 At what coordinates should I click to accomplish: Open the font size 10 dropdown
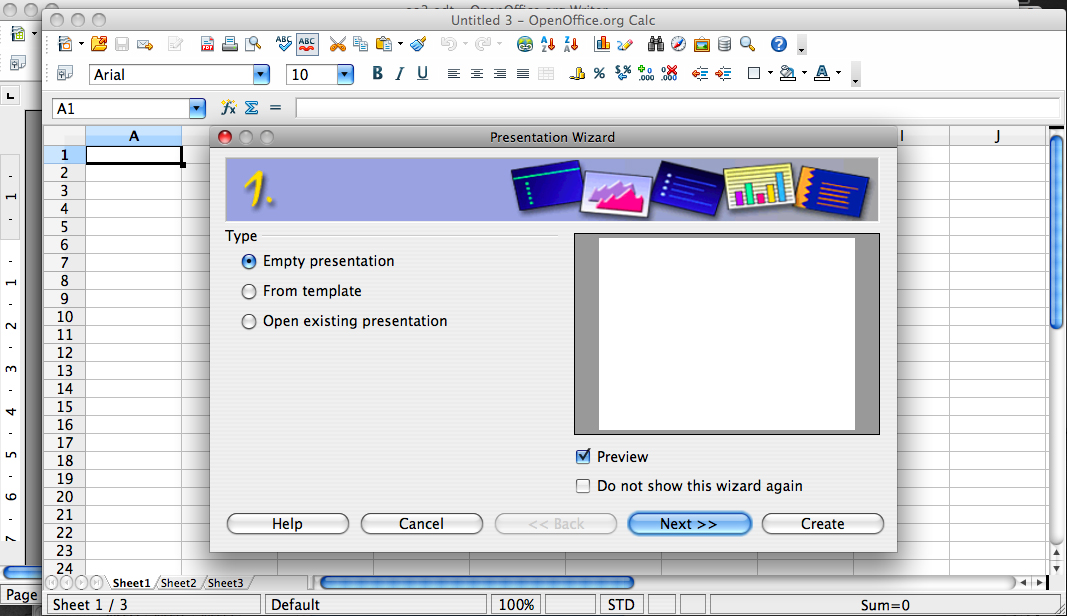[x=346, y=74]
